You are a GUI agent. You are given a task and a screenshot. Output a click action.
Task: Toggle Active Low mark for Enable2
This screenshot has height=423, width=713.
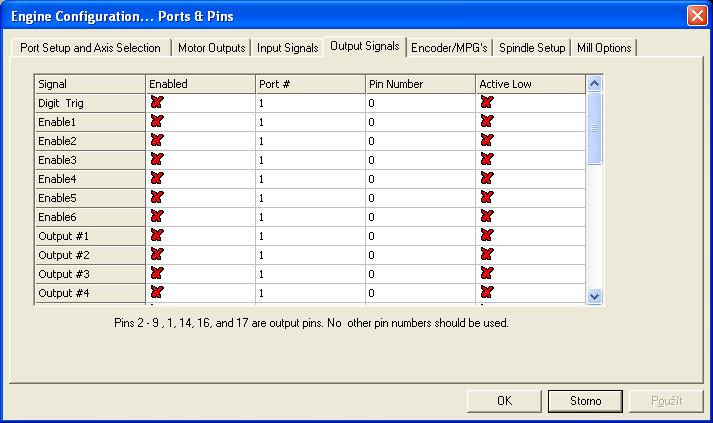pyautogui.click(x=487, y=141)
